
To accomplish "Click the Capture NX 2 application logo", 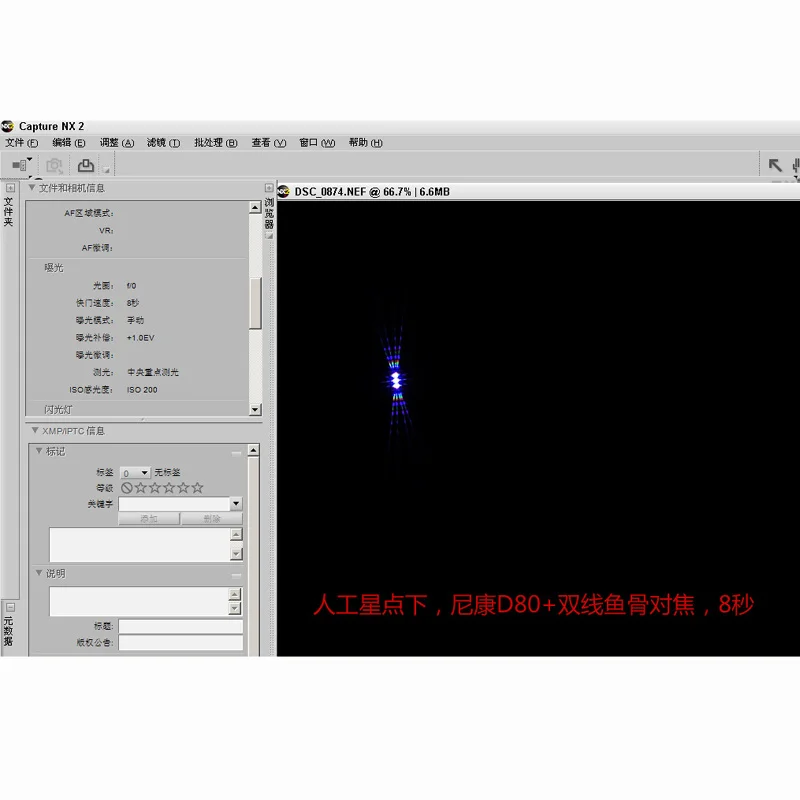I will (8, 126).
